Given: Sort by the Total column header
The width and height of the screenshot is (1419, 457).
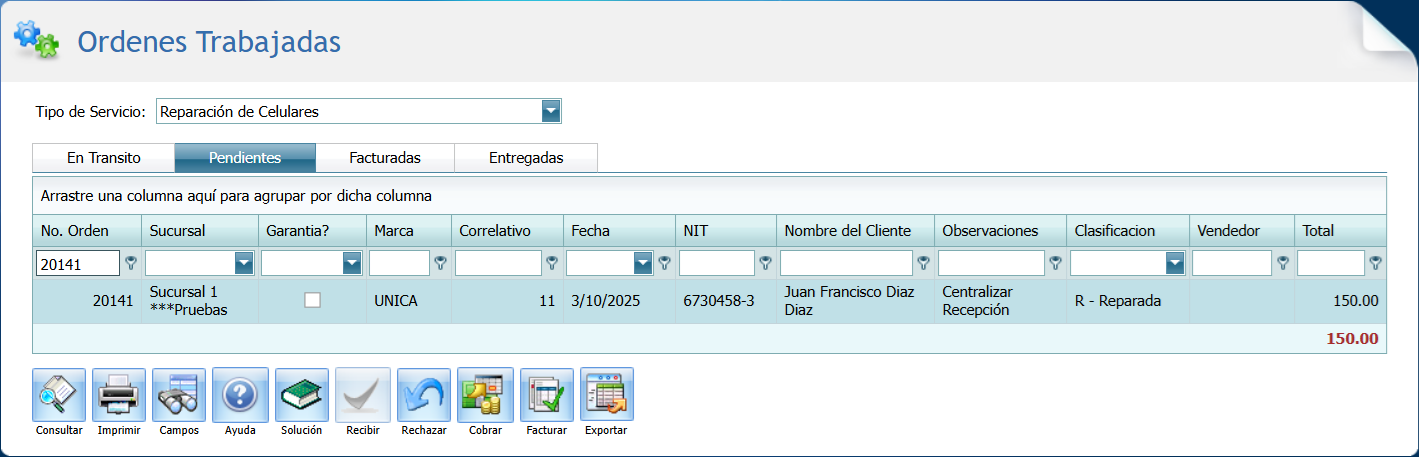Looking at the screenshot, I should [1341, 231].
